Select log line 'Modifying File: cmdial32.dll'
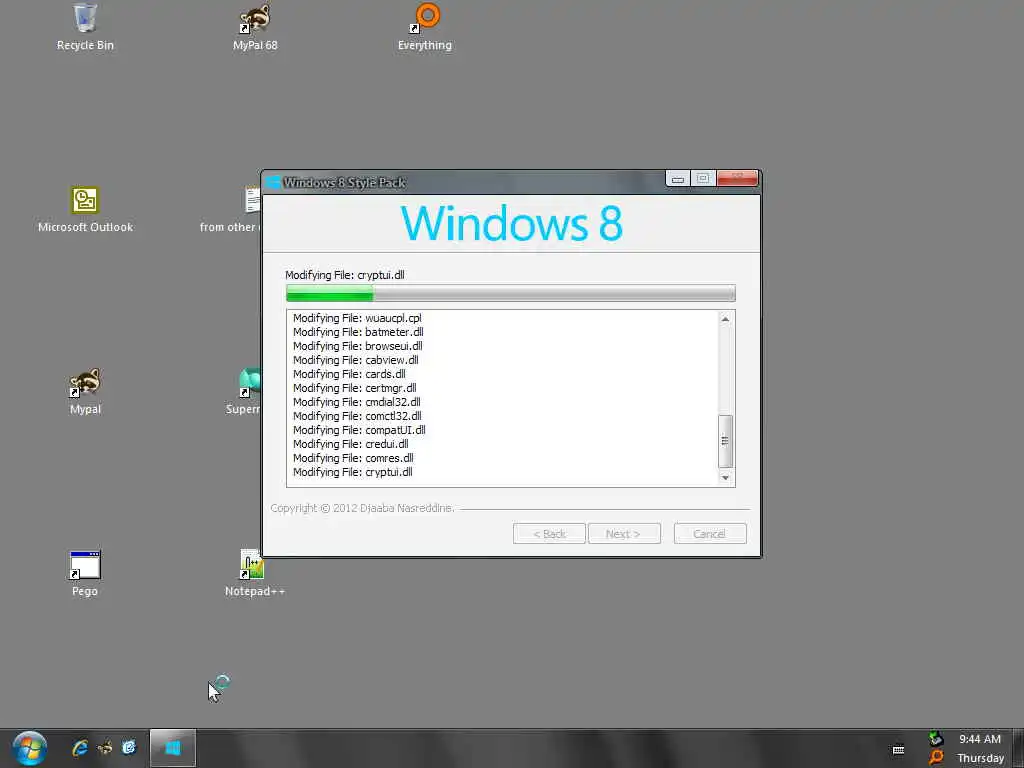The image size is (1024, 768). point(357,402)
